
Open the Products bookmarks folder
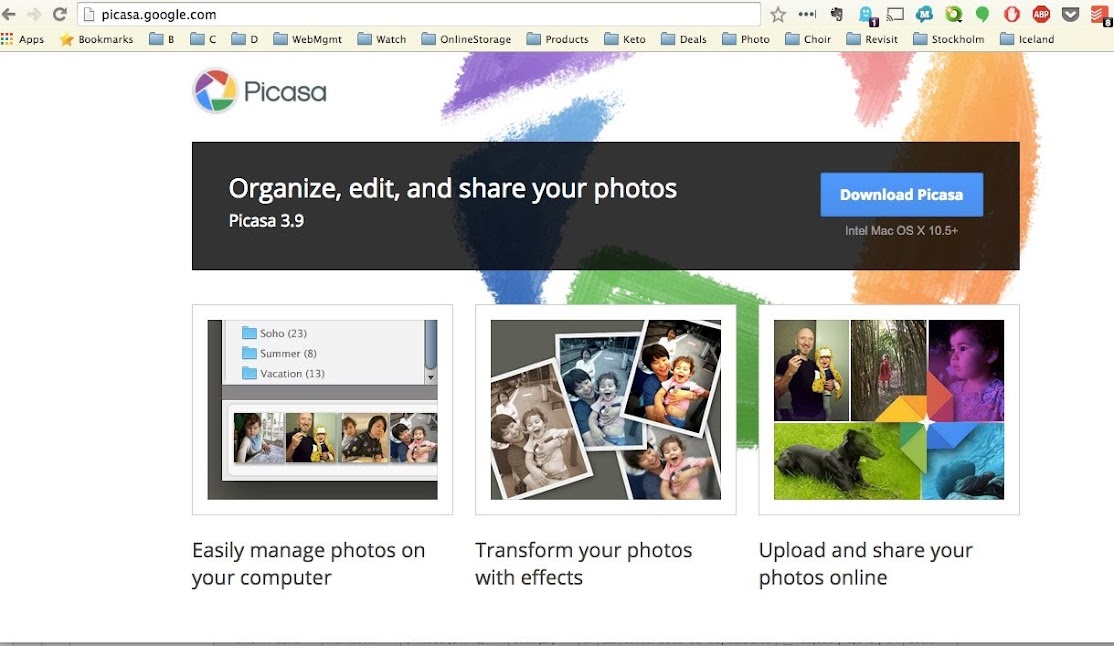pos(558,39)
